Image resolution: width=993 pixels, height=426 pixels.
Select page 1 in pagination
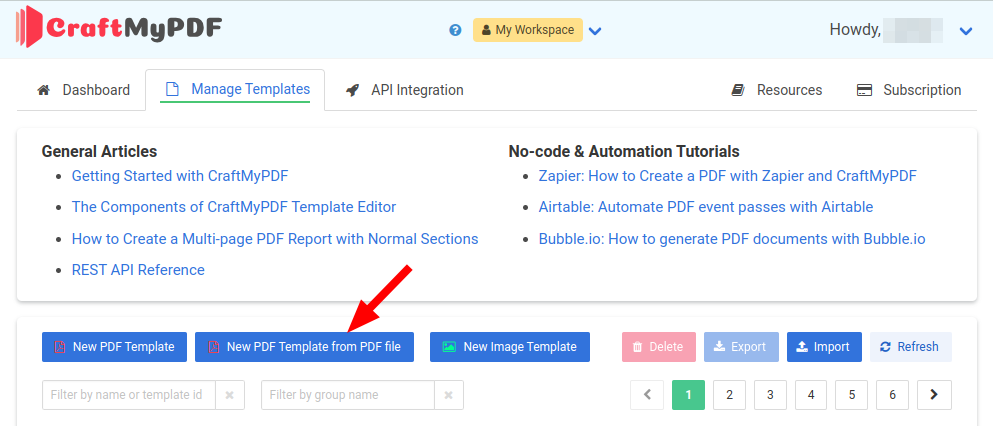coord(688,395)
